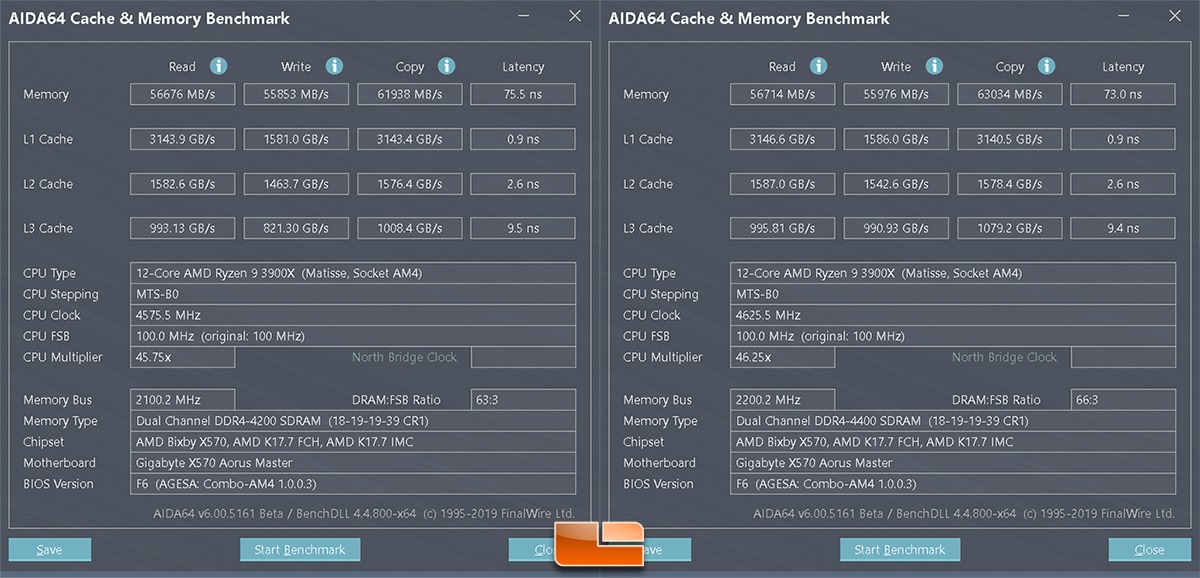Click Memory Bus 2200.2 MHz field

[783, 399]
